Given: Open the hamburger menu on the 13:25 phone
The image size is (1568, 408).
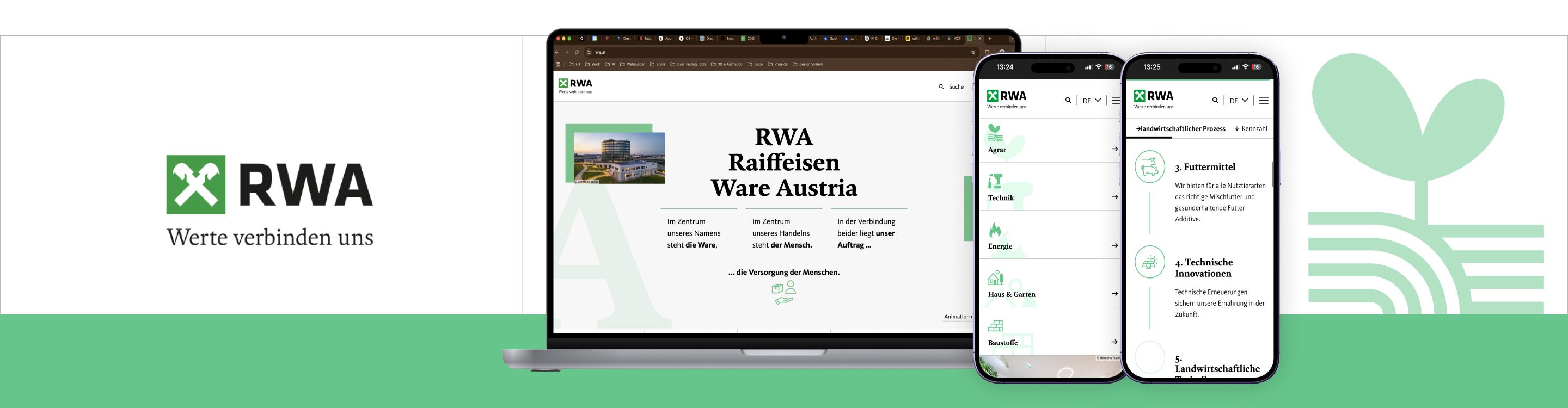Looking at the screenshot, I should (x=1264, y=100).
